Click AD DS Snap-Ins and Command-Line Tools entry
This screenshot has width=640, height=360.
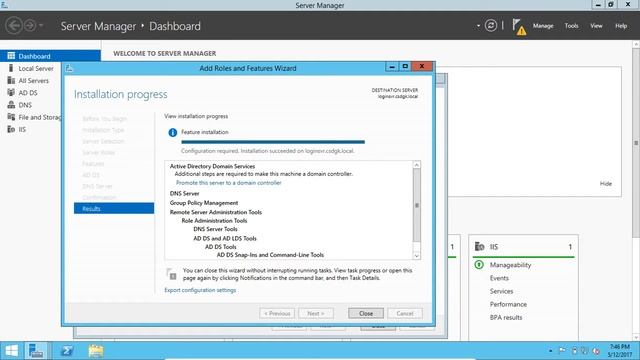[x=270, y=255]
